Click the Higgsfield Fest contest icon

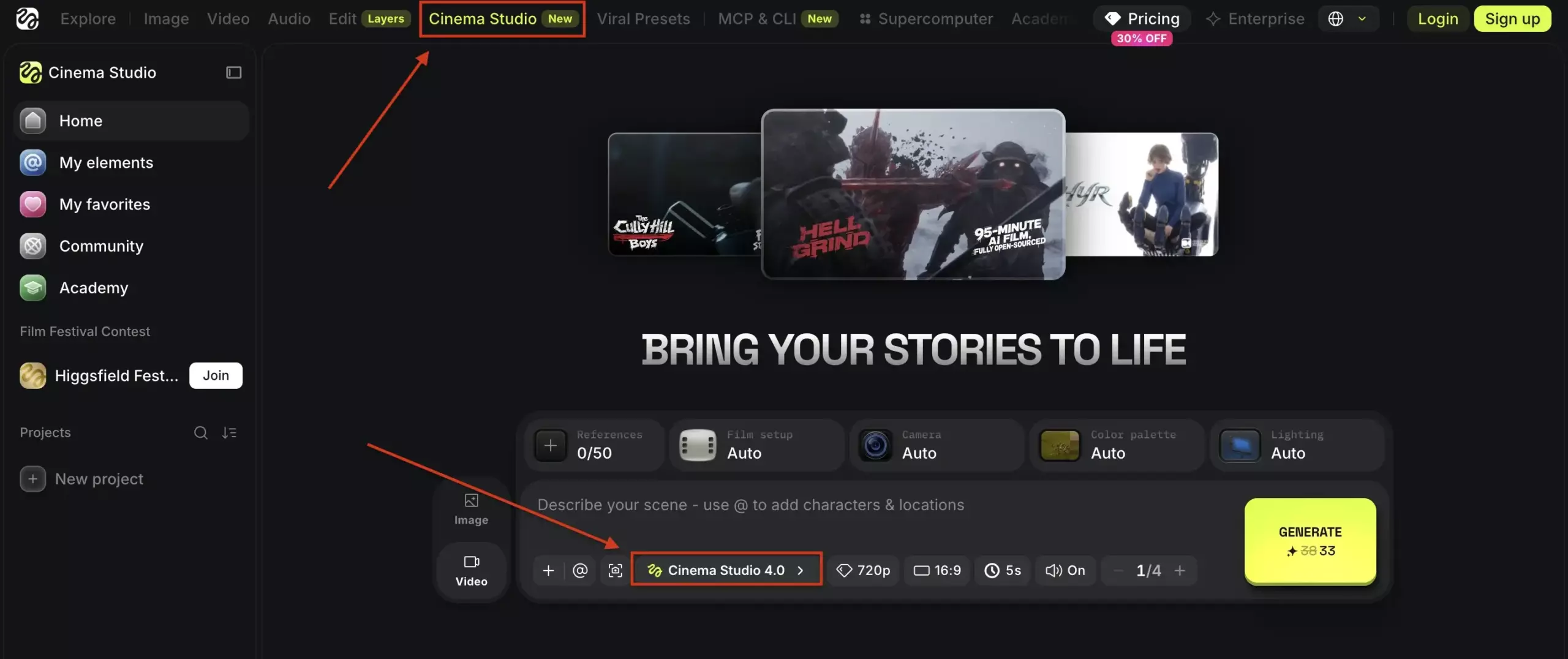point(33,375)
